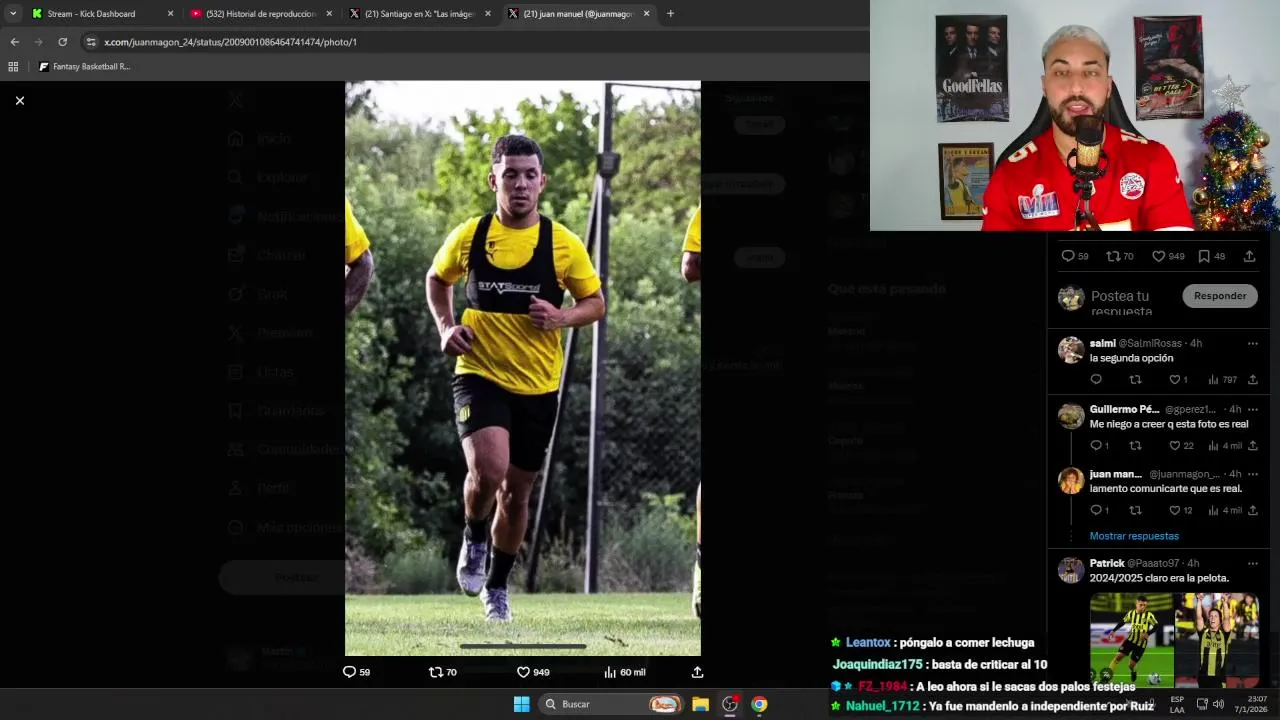The height and width of the screenshot is (720, 1280).
Task: Click the 'Mostrar respuestas' link
Action: point(1134,536)
